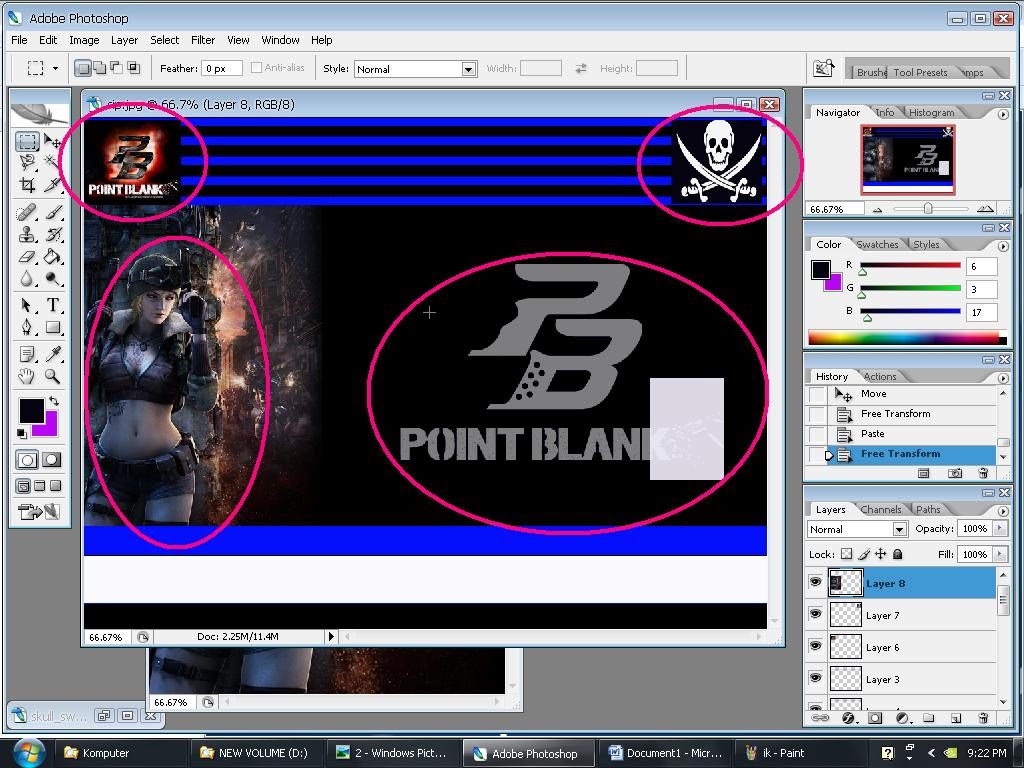Open the Style dropdown
The image size is (1024, 768).
pyautogui.click(x=469, y=69)
